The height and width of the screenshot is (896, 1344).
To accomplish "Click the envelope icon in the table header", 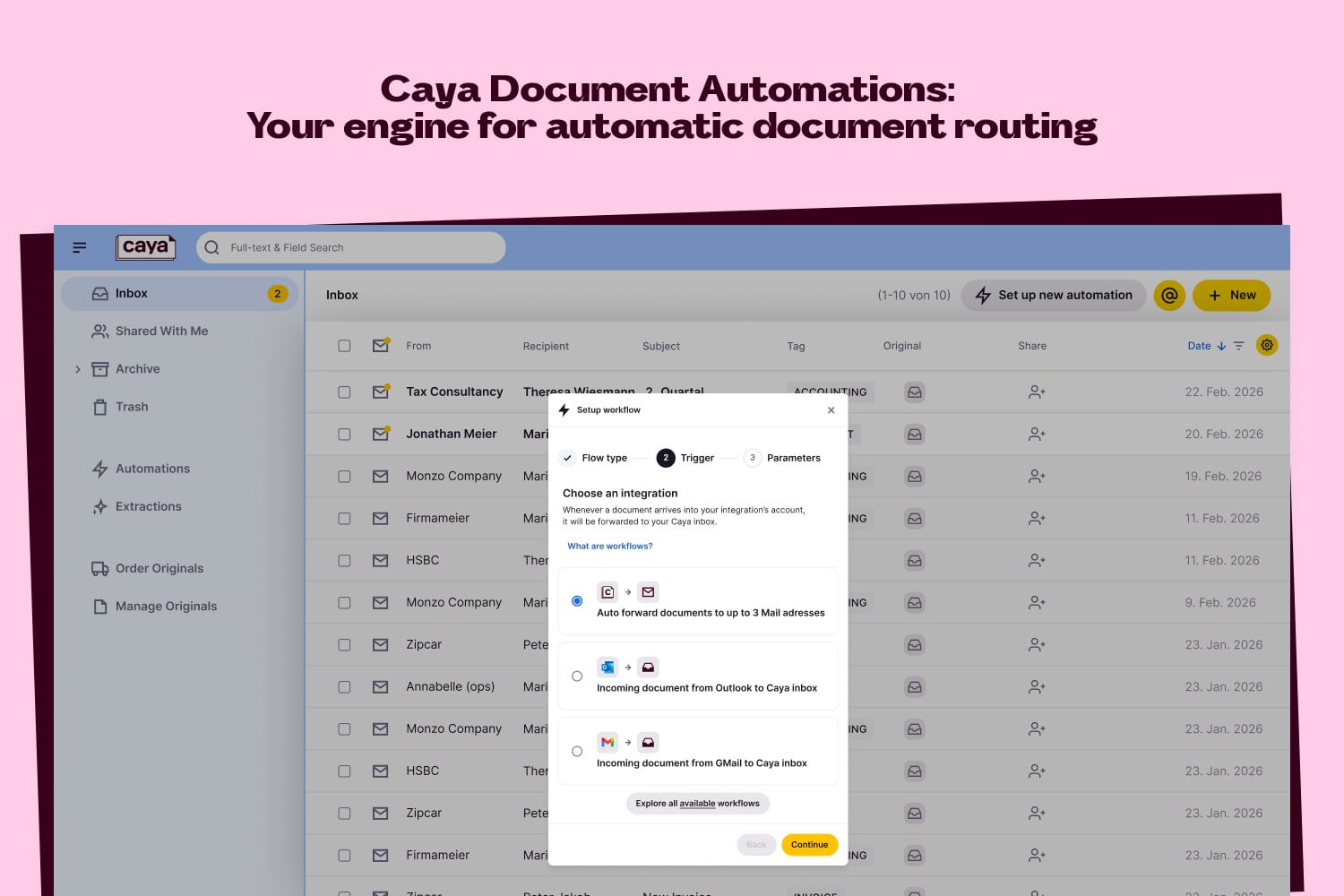I will (381, 345).
